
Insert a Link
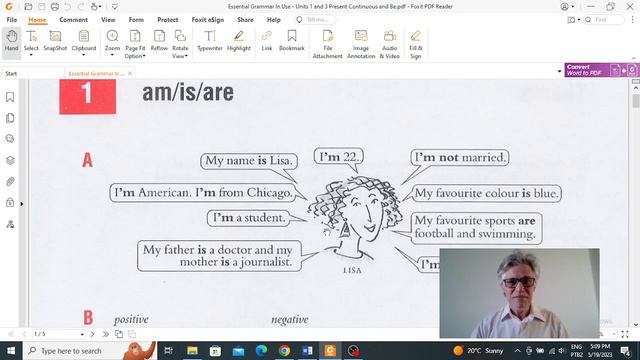coord(267,41)
